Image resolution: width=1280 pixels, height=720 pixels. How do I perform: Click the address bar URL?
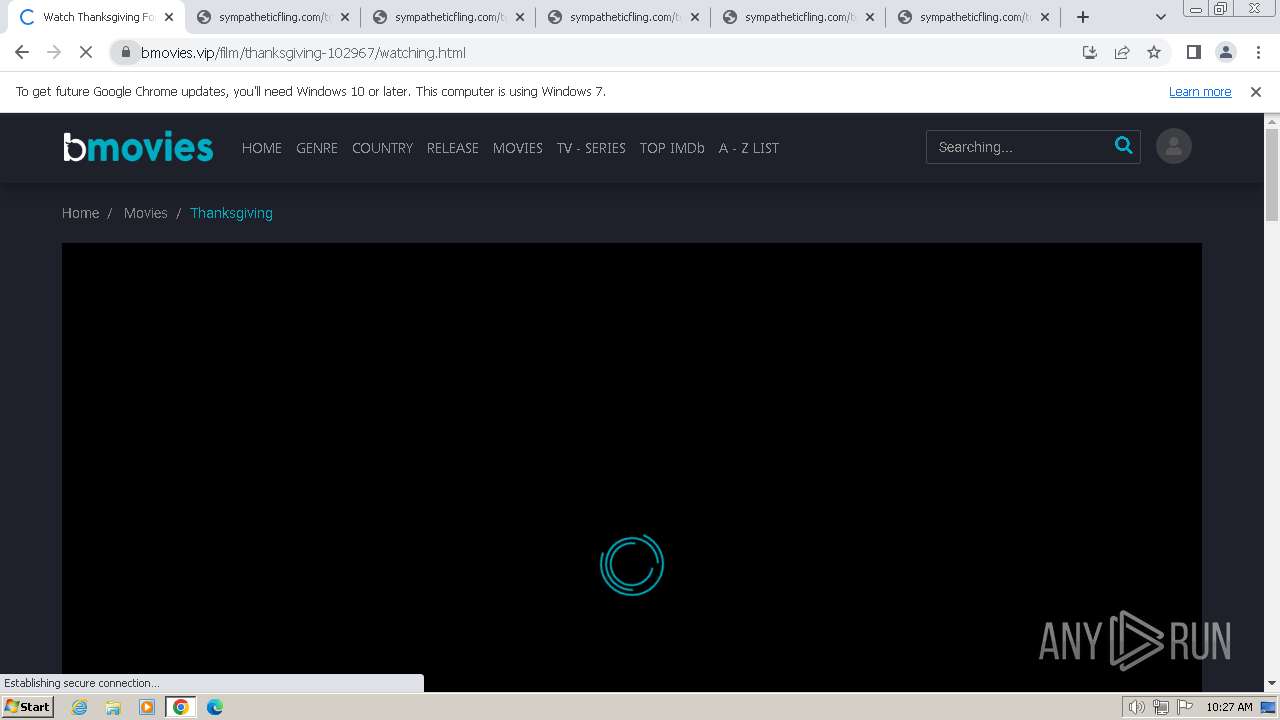point(303,53)
